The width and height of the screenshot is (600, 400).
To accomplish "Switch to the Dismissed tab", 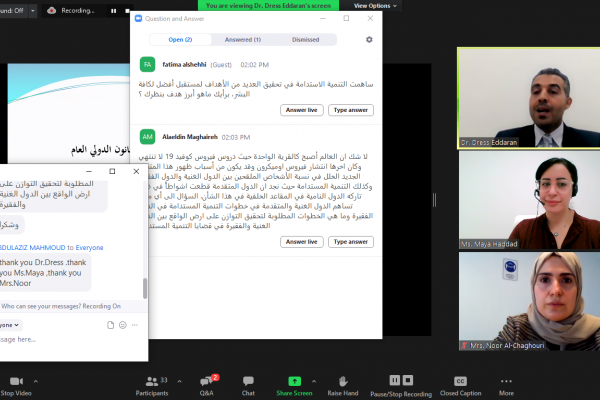I will pos(305,39).
